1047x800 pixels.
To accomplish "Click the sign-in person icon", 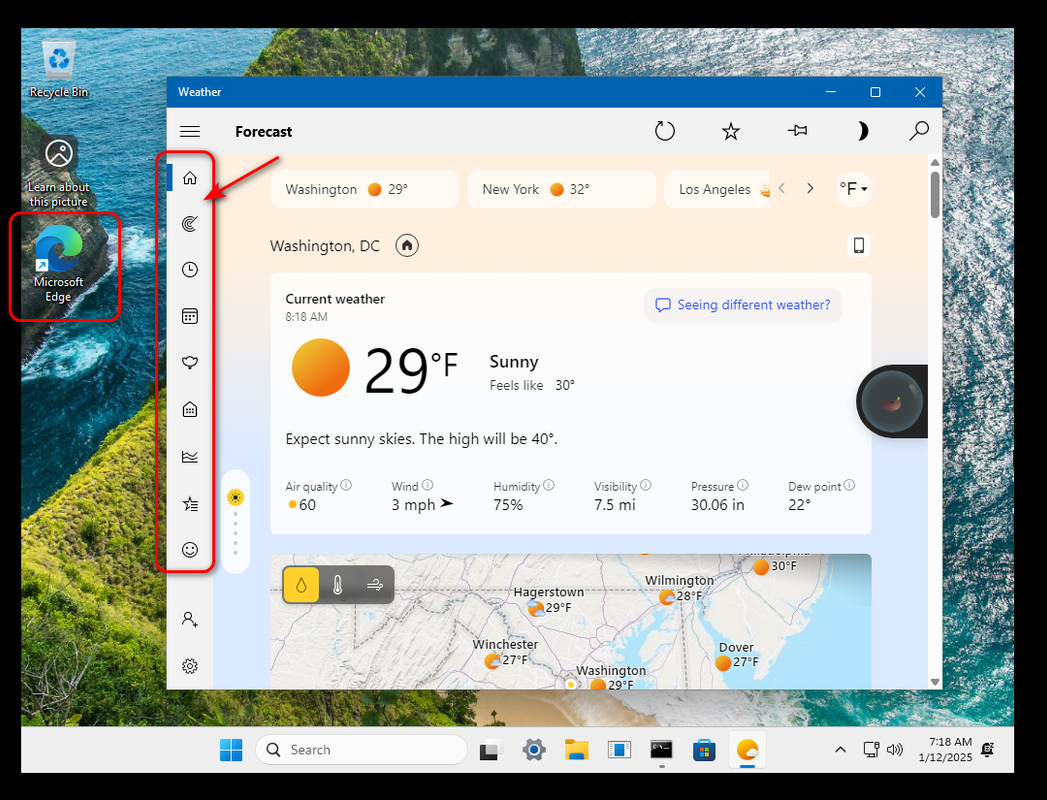I will 190,619.
